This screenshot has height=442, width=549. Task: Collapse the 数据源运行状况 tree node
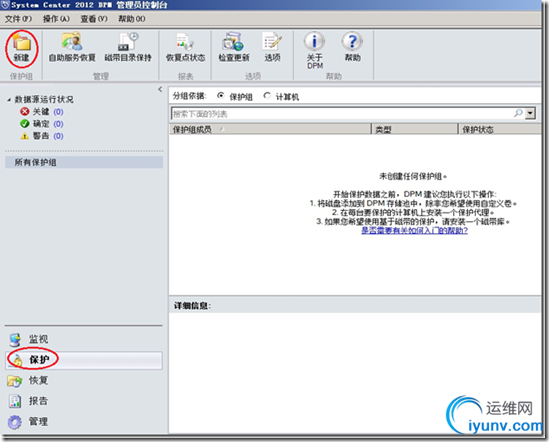pos(9,100)
